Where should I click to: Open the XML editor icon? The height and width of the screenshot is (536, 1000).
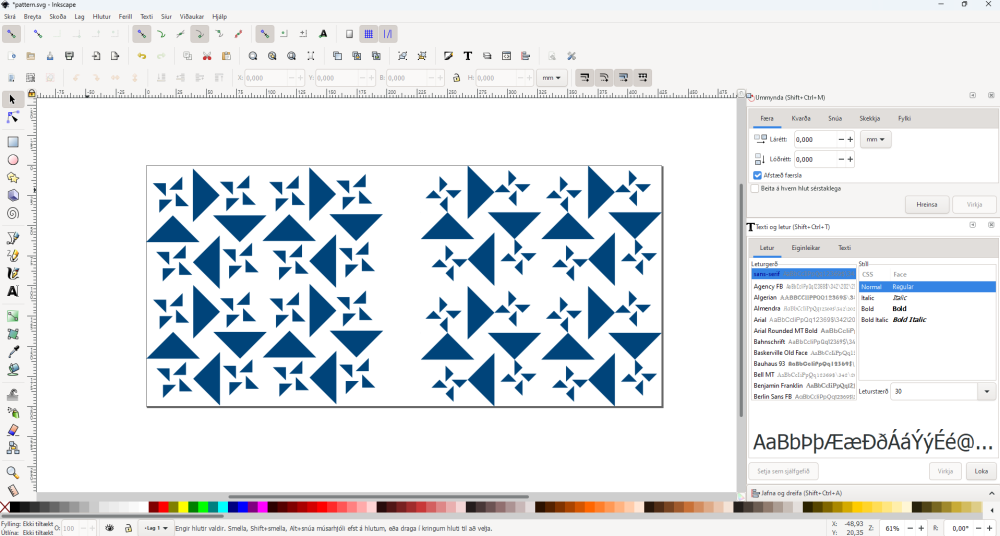click(x=506, y=56)
